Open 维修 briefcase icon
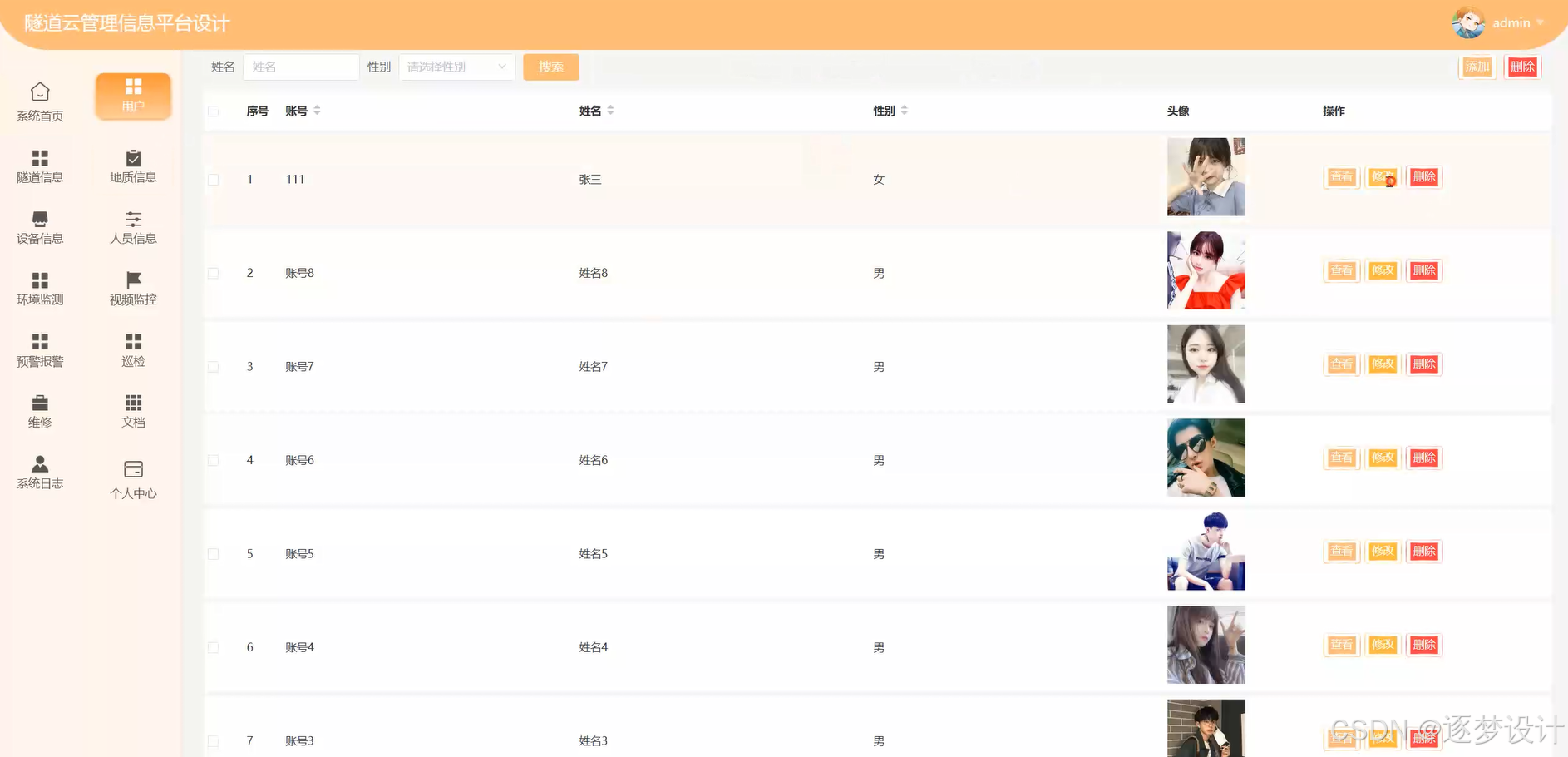Image resolution: width=1568 pixels, height=757 pixels. (x=40, y=403)
